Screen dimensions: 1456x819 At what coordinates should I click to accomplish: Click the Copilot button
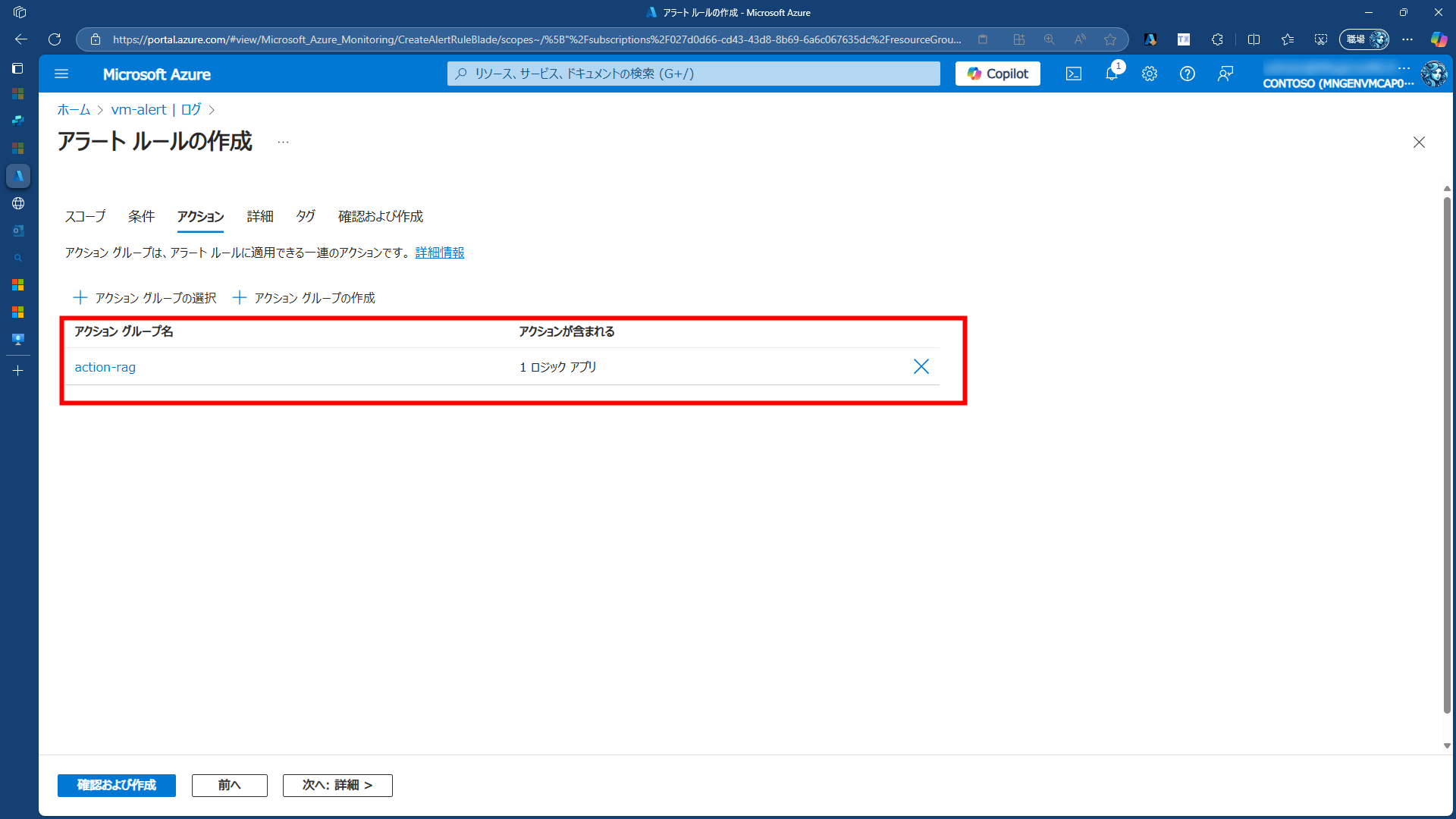click(x=997, y=74)
